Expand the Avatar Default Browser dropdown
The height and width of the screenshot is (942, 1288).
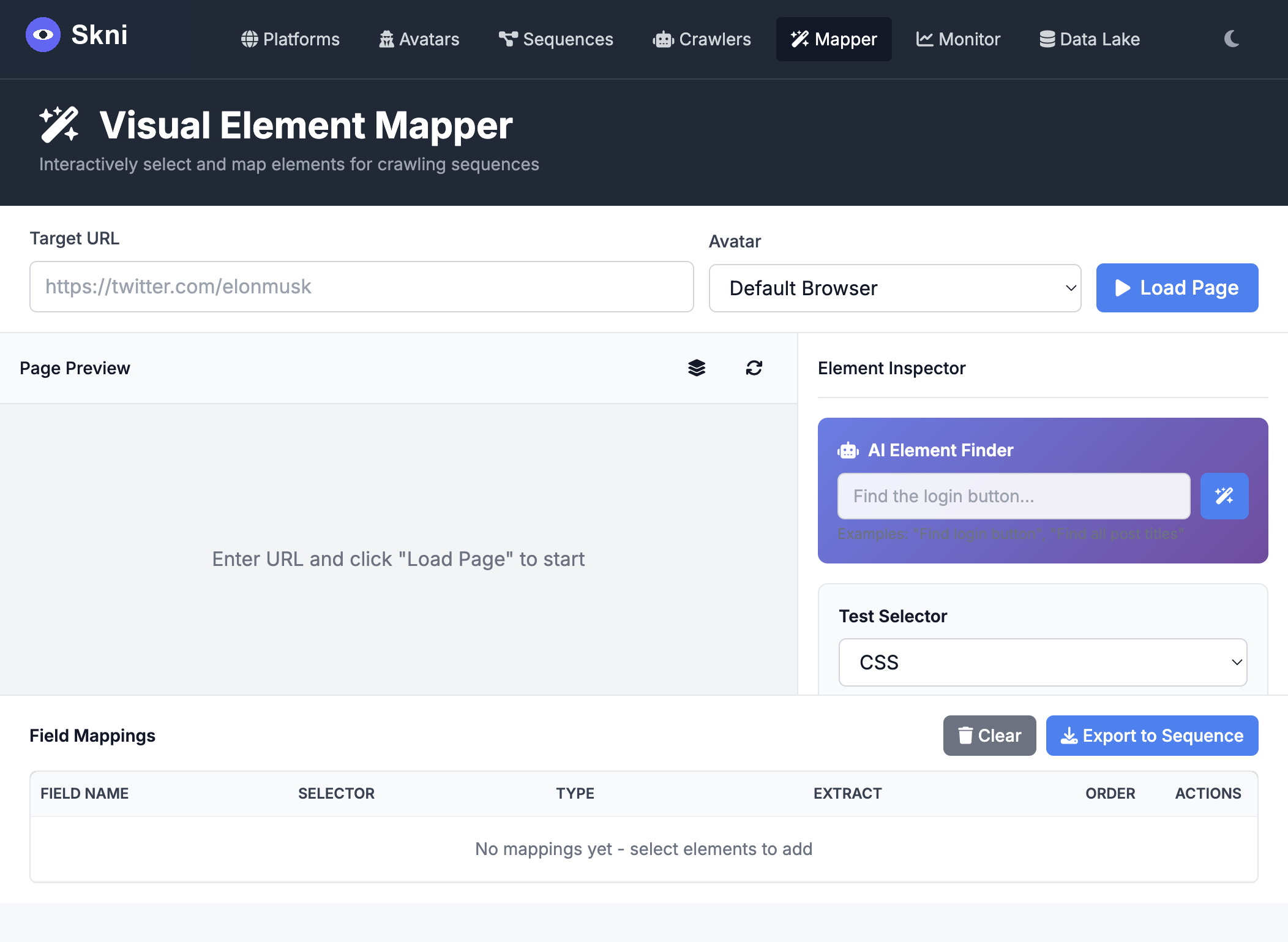coord(894,288)
